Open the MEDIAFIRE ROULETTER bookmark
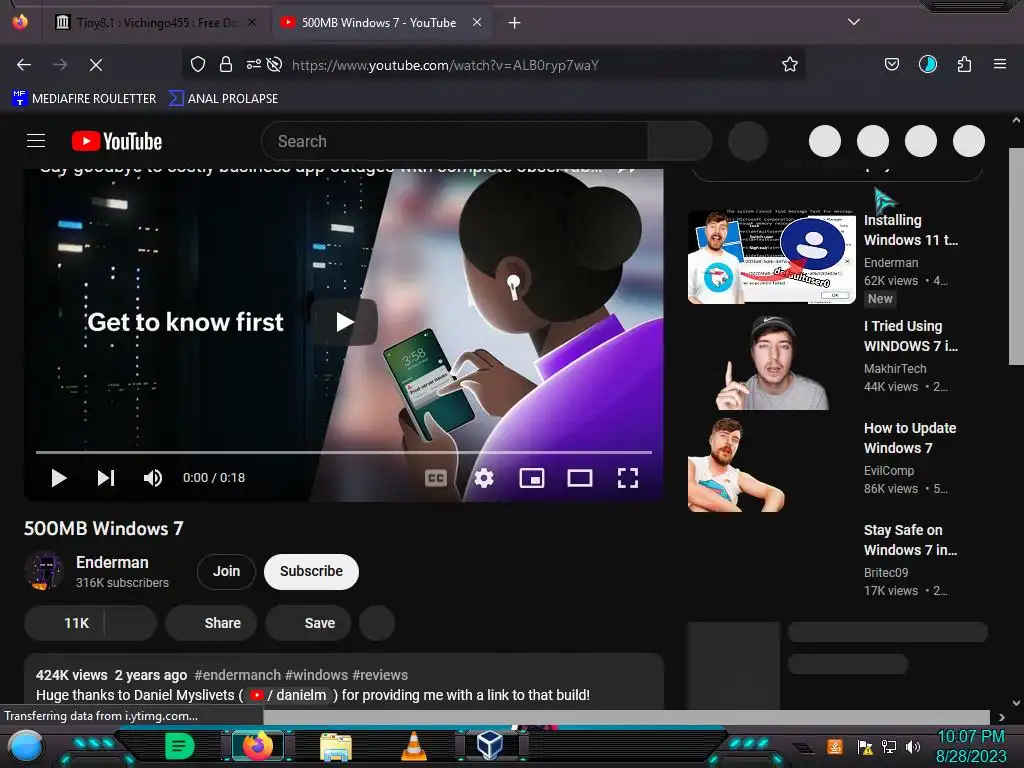The width and height of the screenshot is (1024, 768). pos(84,99)
